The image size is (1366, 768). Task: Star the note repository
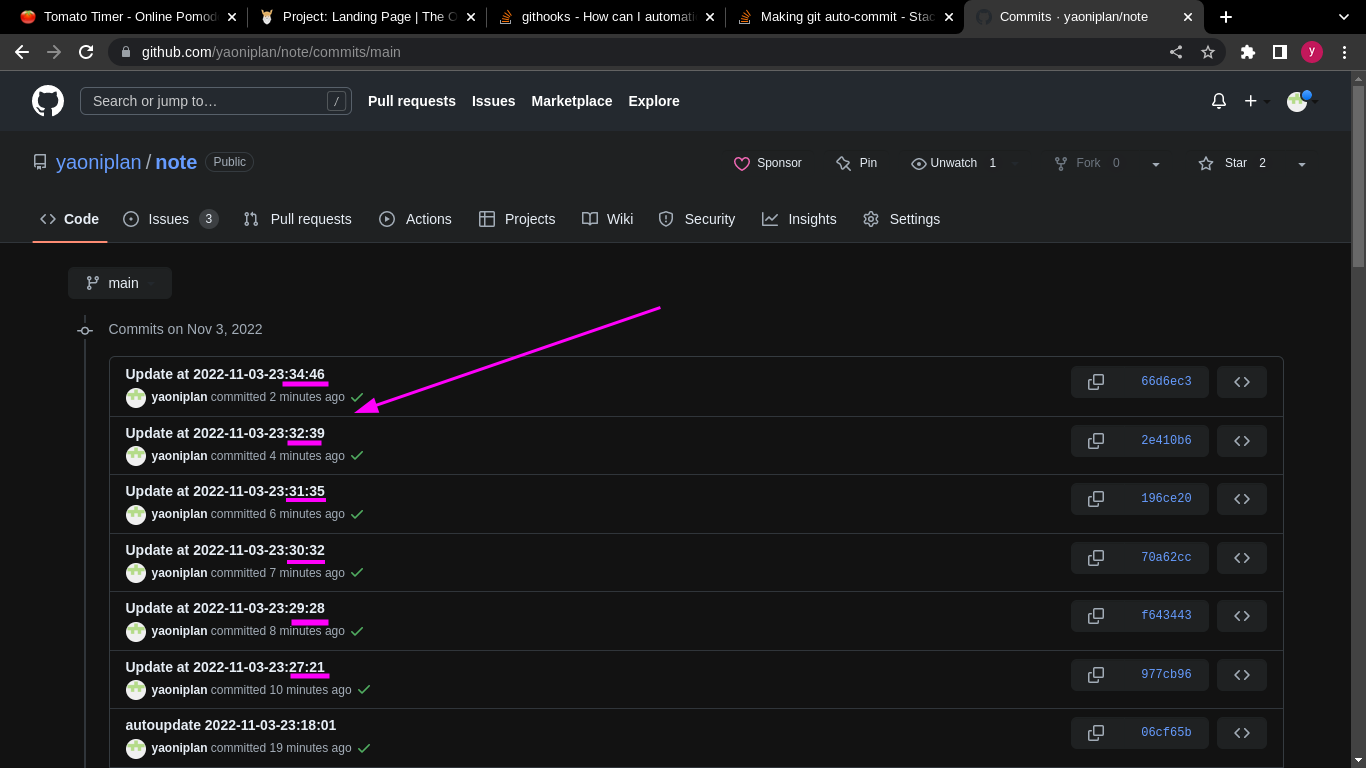[x=1234, y=163]
